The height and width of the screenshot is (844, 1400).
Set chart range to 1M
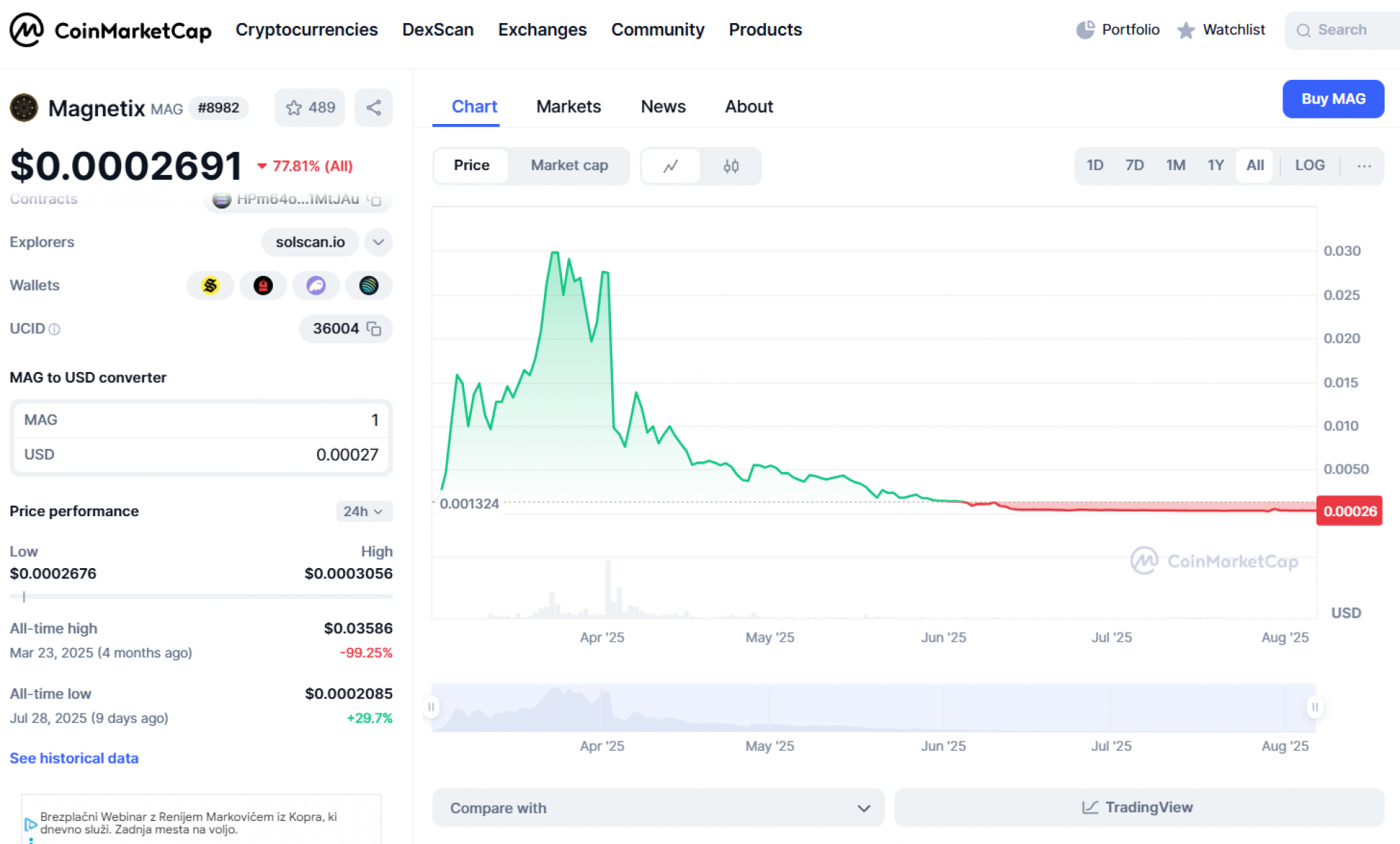coord(1175,165)
